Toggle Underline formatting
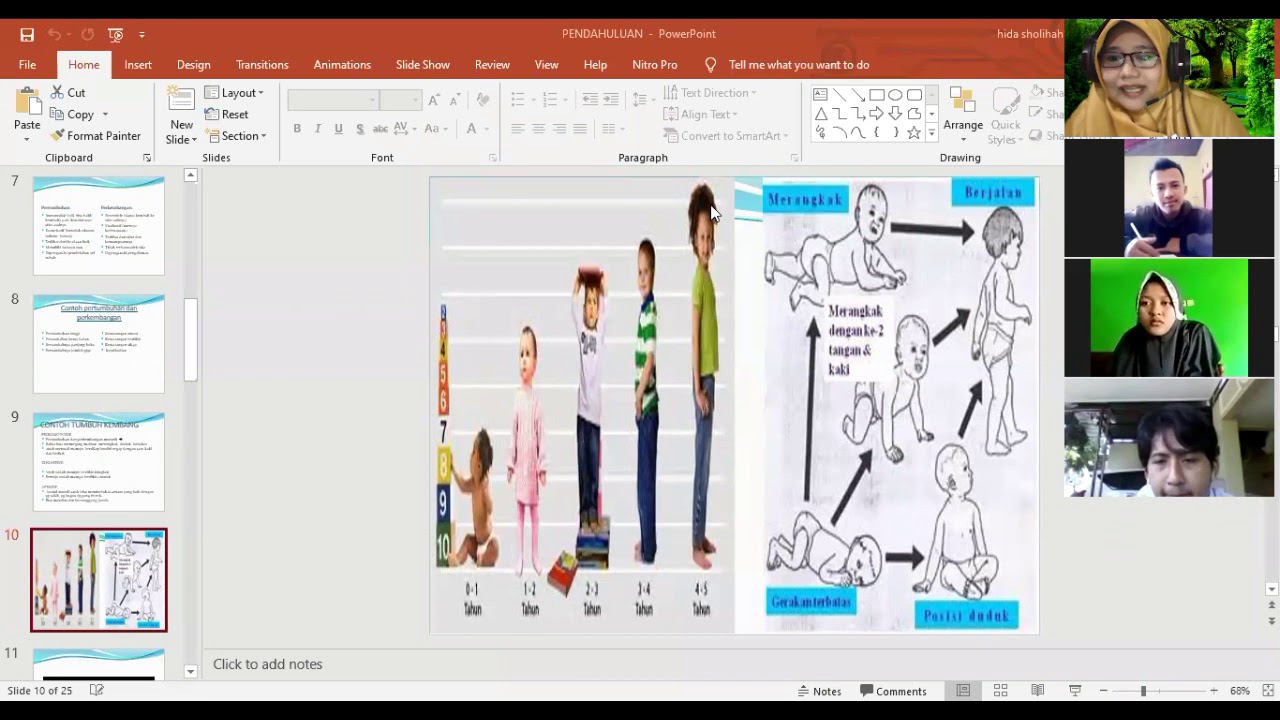 tap(338, 129)
